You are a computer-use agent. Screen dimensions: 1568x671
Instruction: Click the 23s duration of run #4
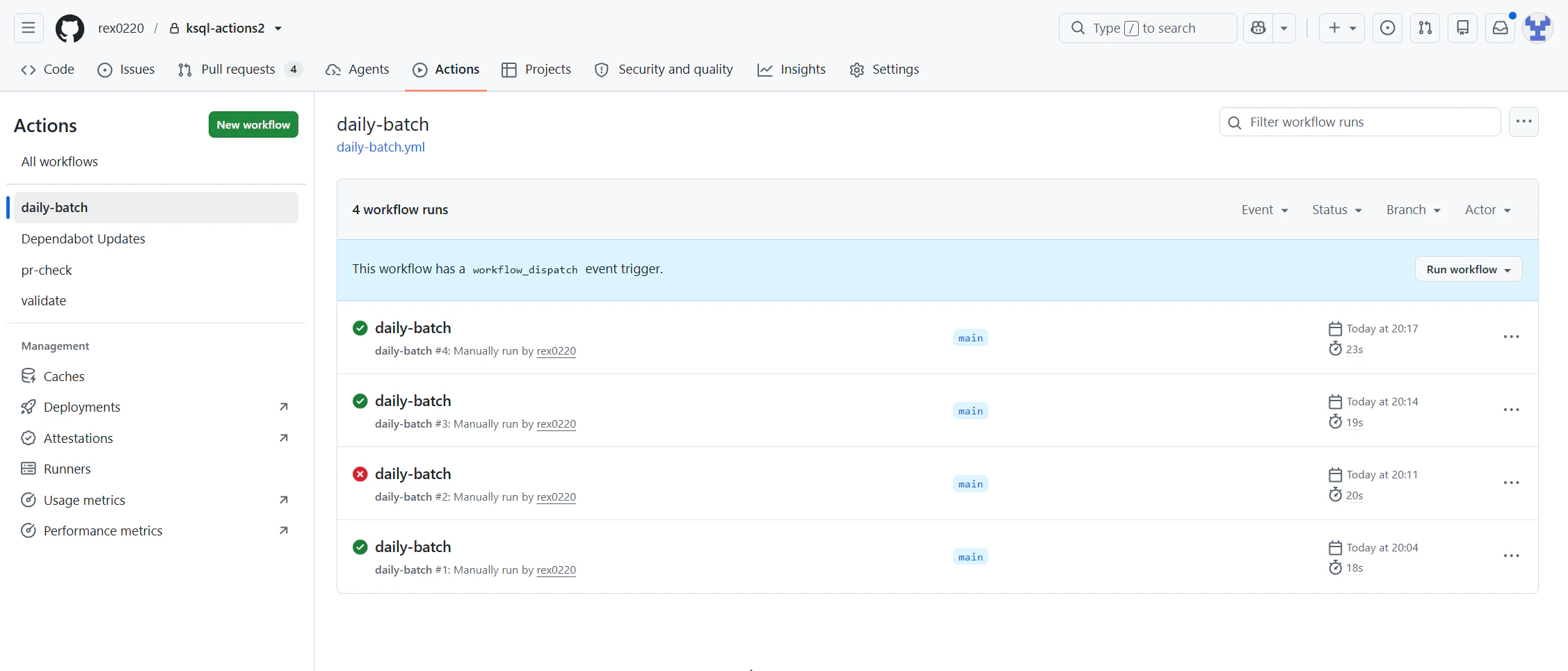tap(1354, 349)
